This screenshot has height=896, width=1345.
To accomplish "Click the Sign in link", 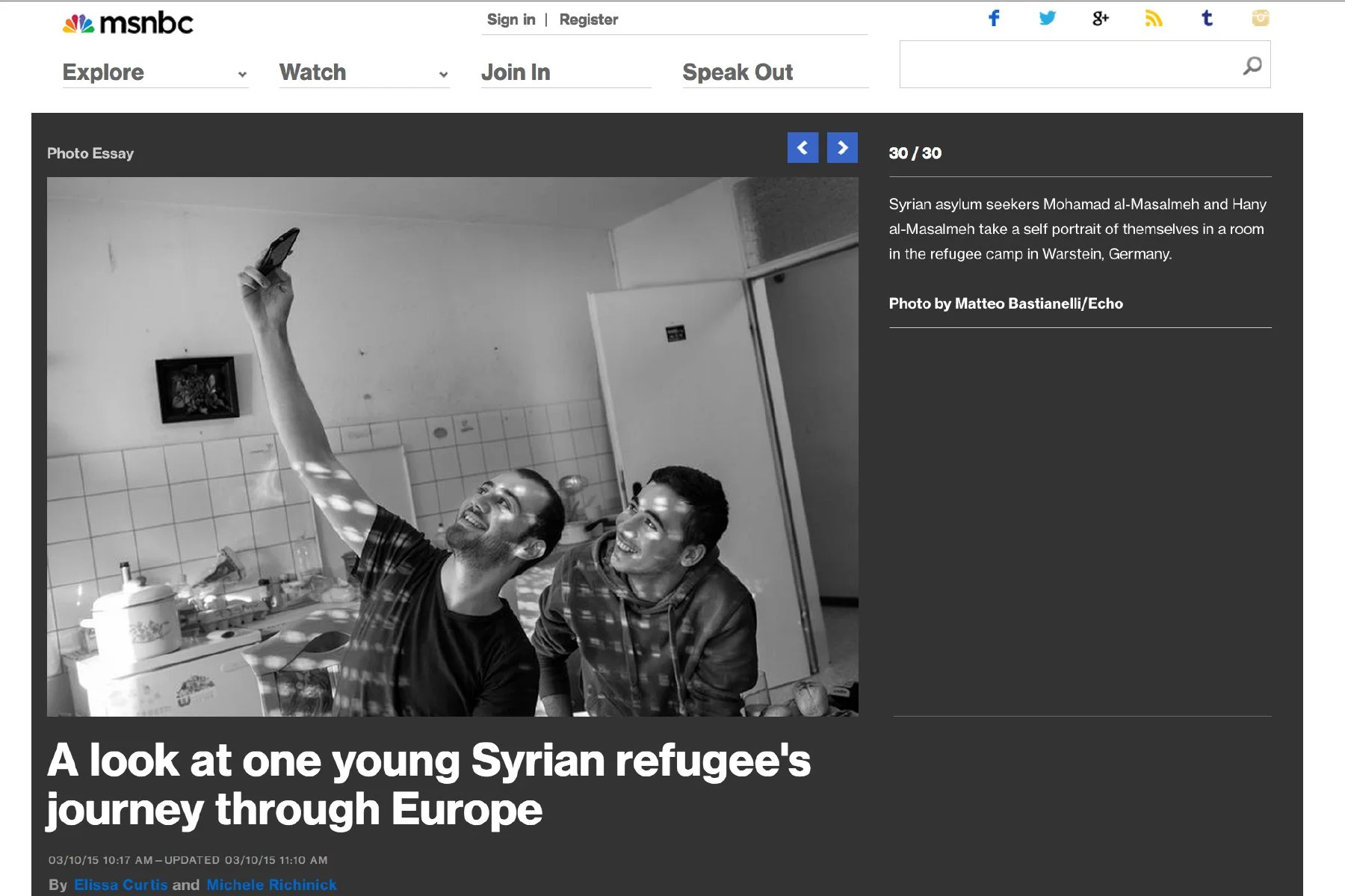I will coord(511,19).
